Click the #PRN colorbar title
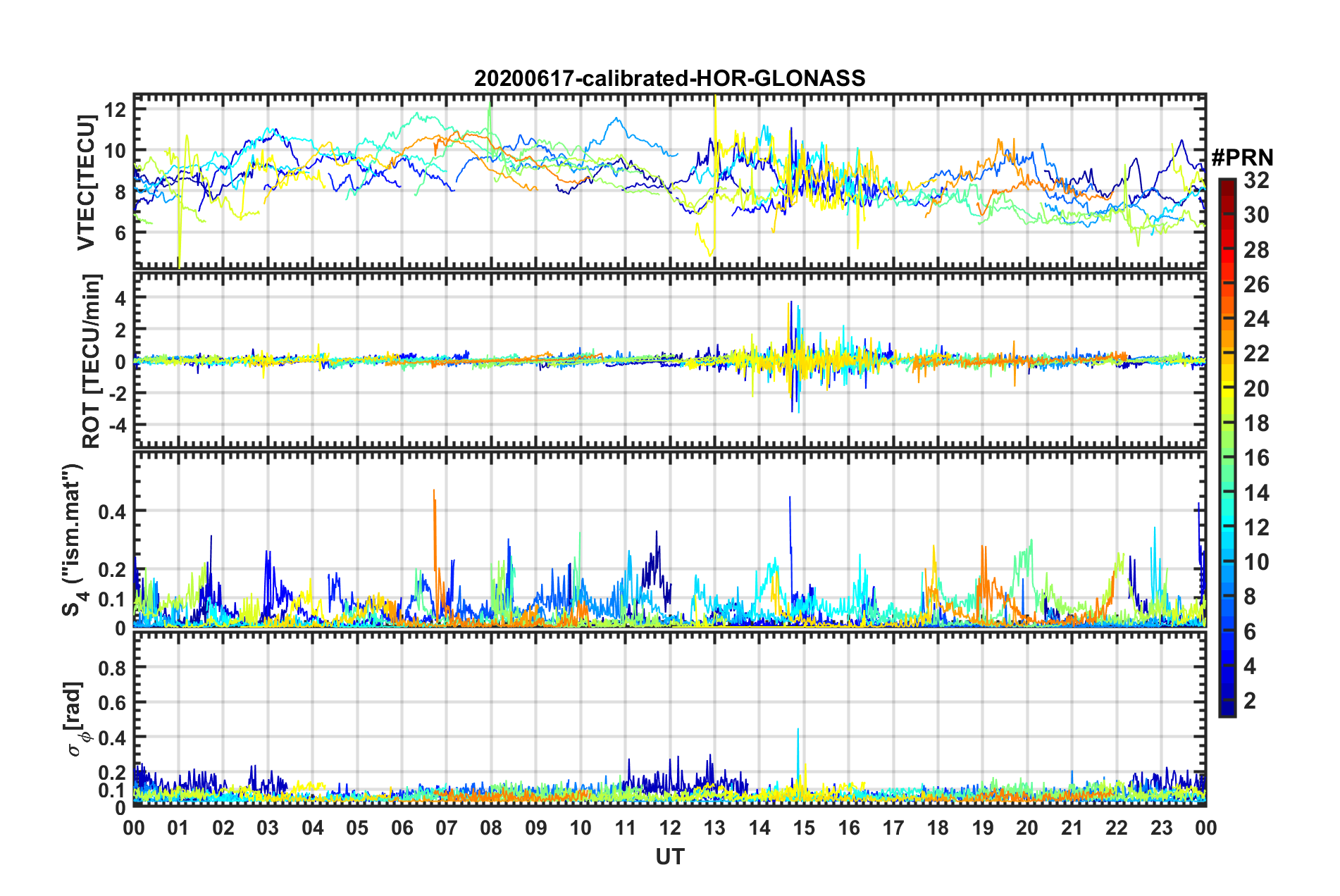 [1242, 158]
